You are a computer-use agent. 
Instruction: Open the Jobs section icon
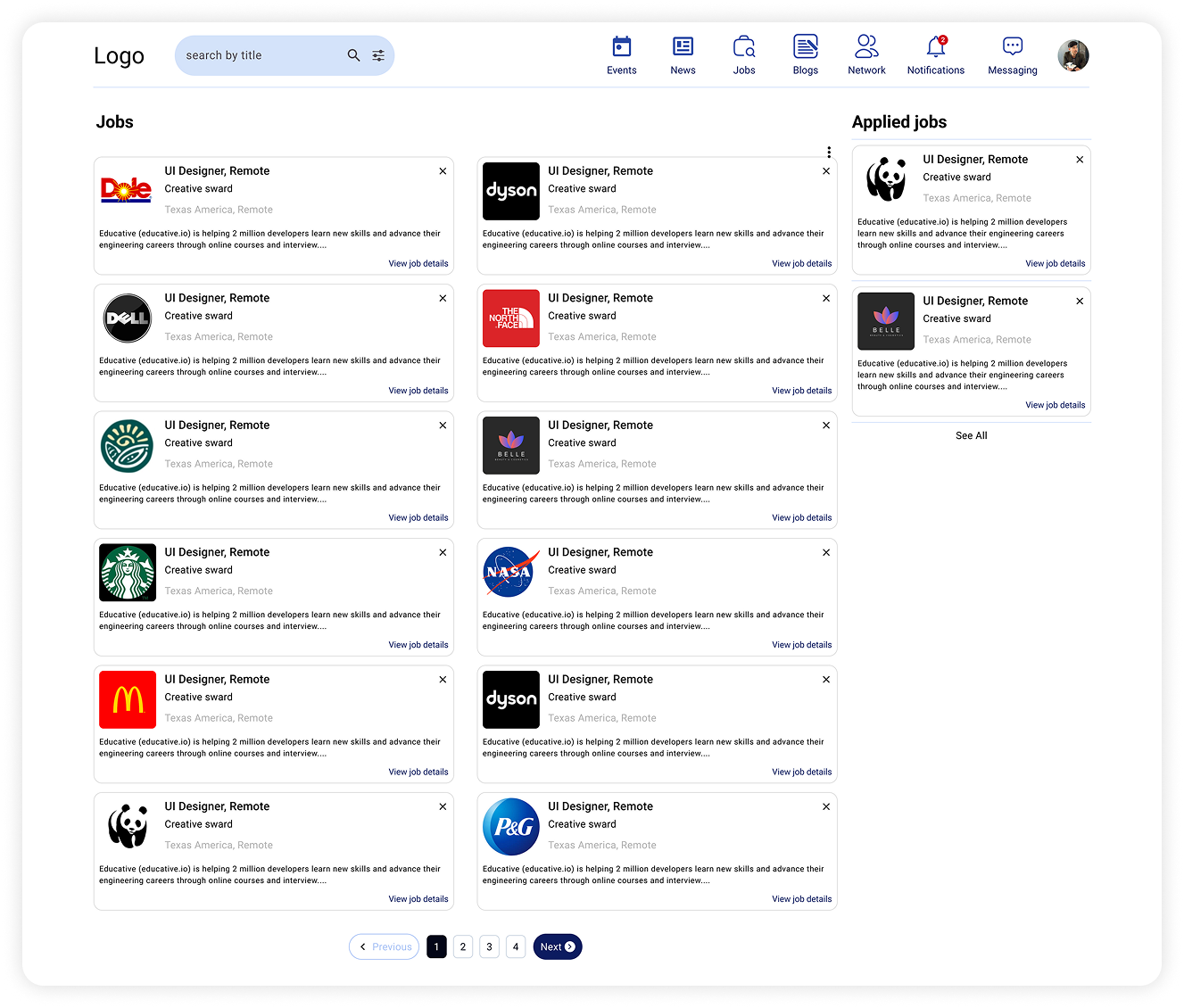[743, 54]
